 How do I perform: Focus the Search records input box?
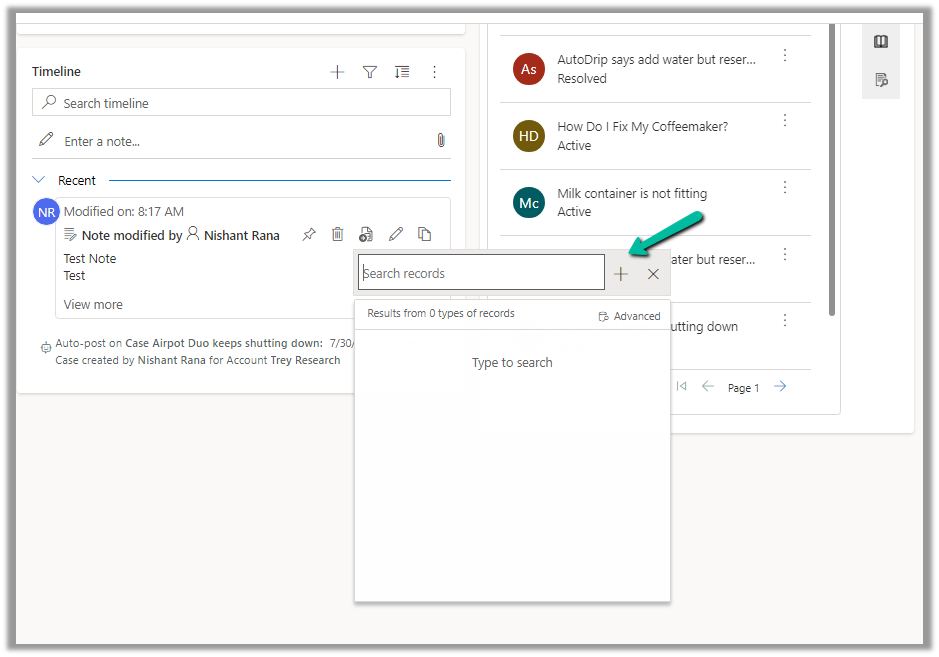[481, 273]
